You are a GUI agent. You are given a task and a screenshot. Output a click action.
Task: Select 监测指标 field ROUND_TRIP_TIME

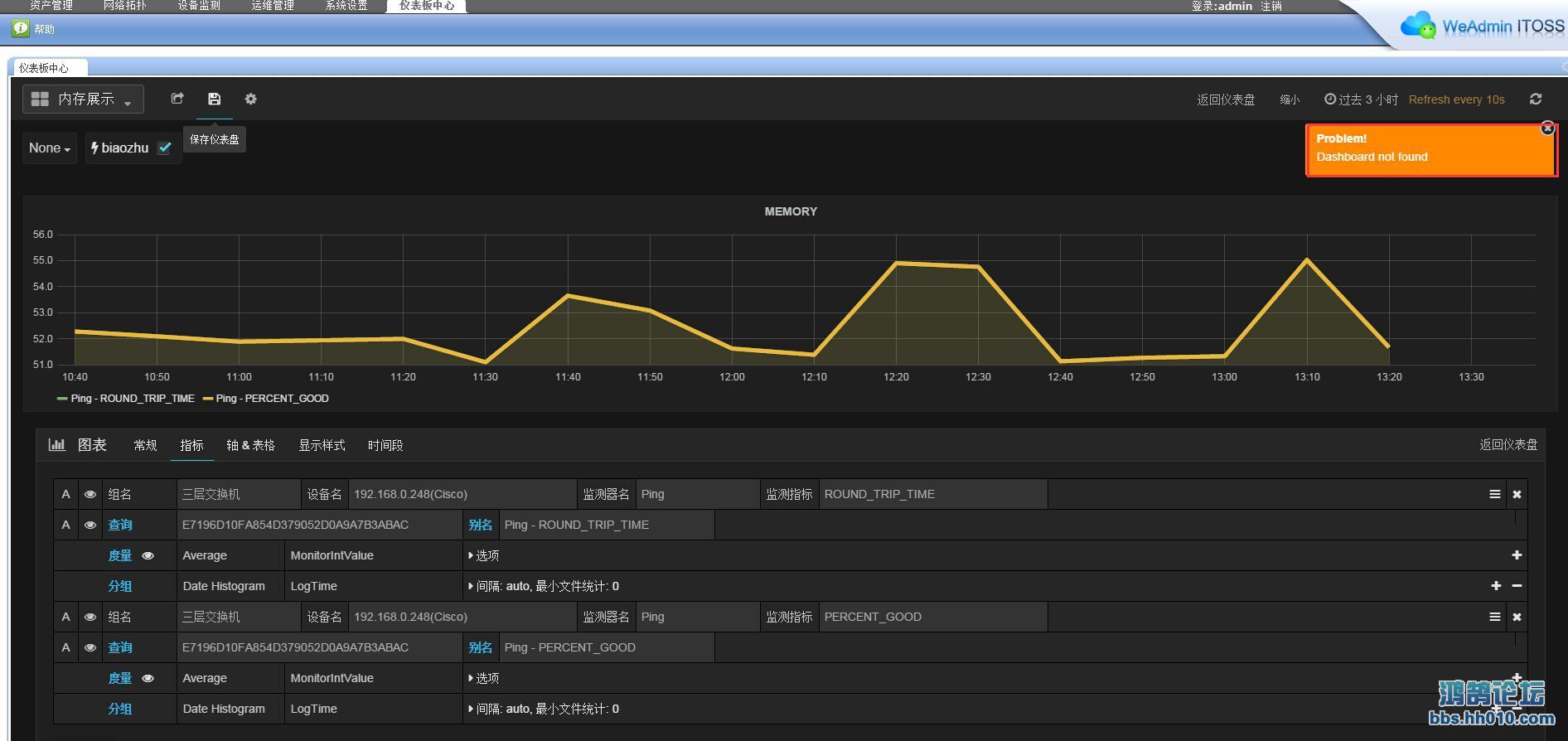[933, 494]
